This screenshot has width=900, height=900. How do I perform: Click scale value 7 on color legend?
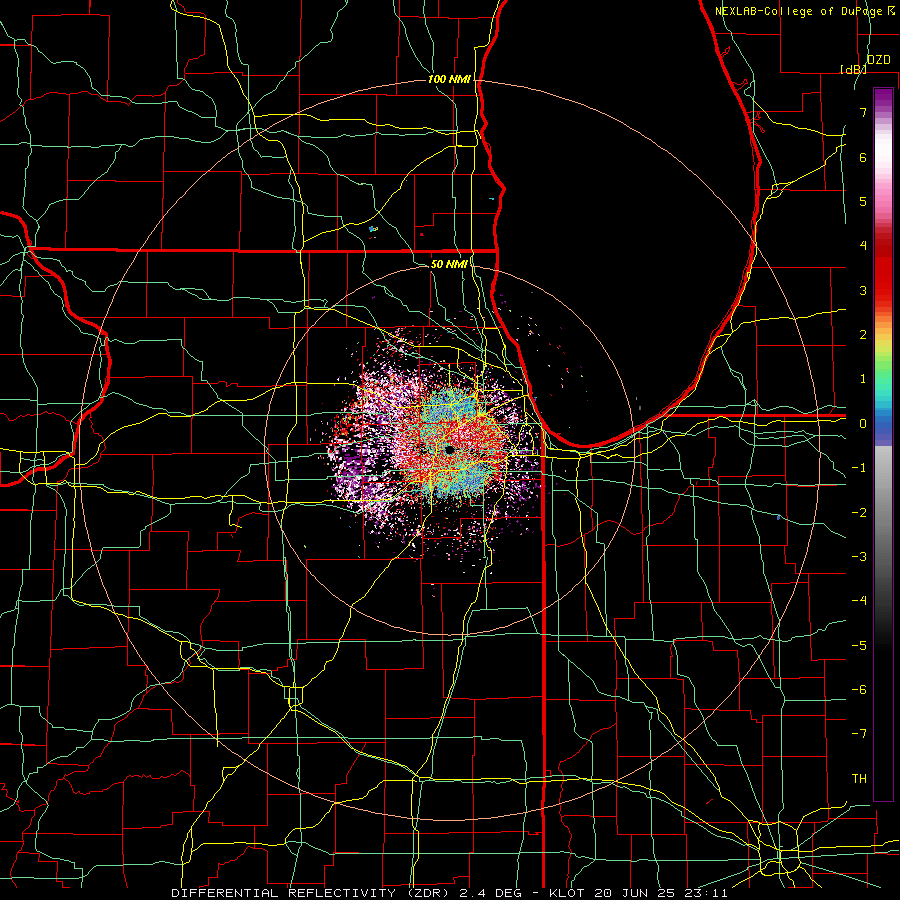tap(863, 112)
